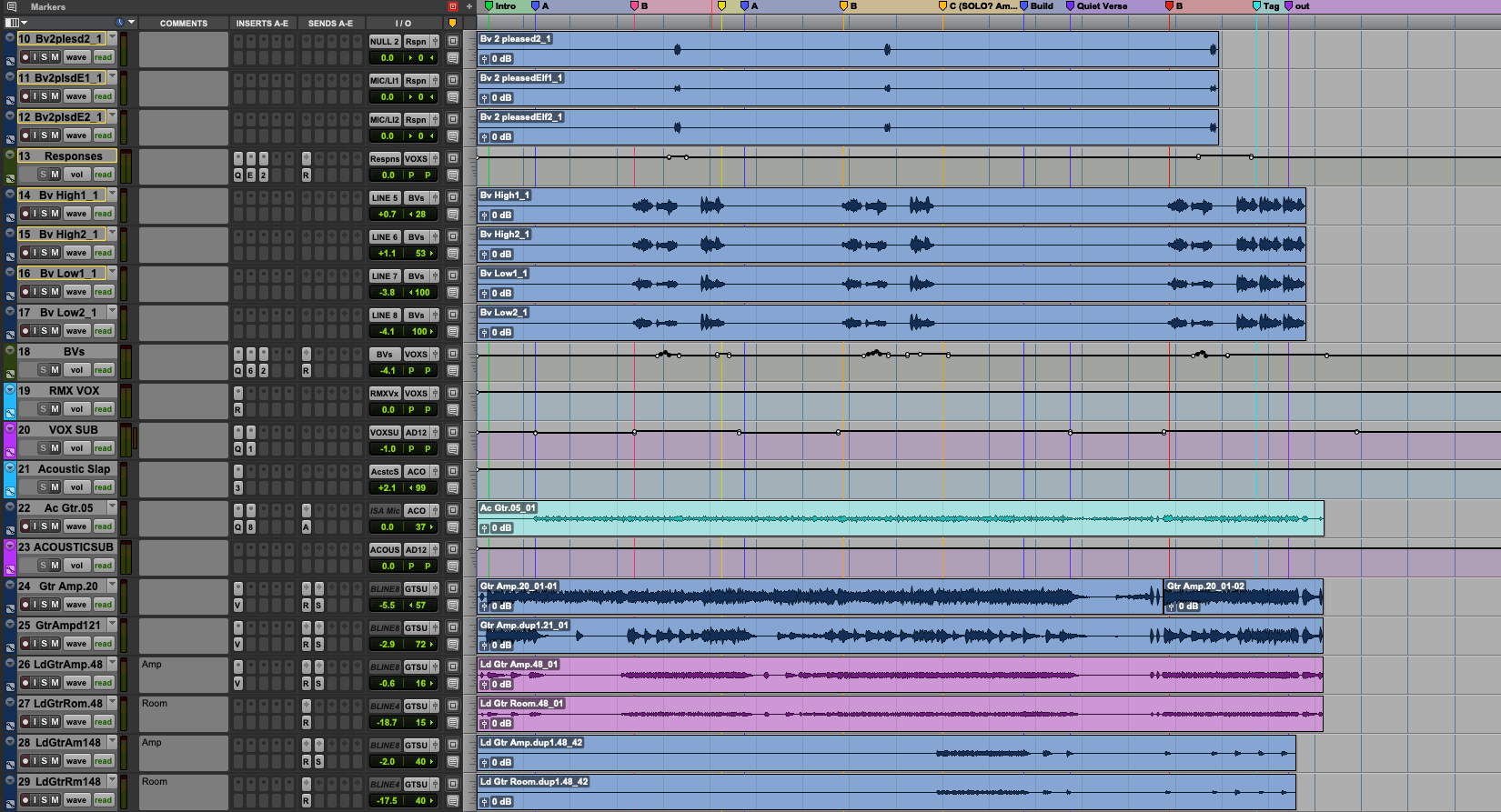Click the out marker

pos(1297,6)
